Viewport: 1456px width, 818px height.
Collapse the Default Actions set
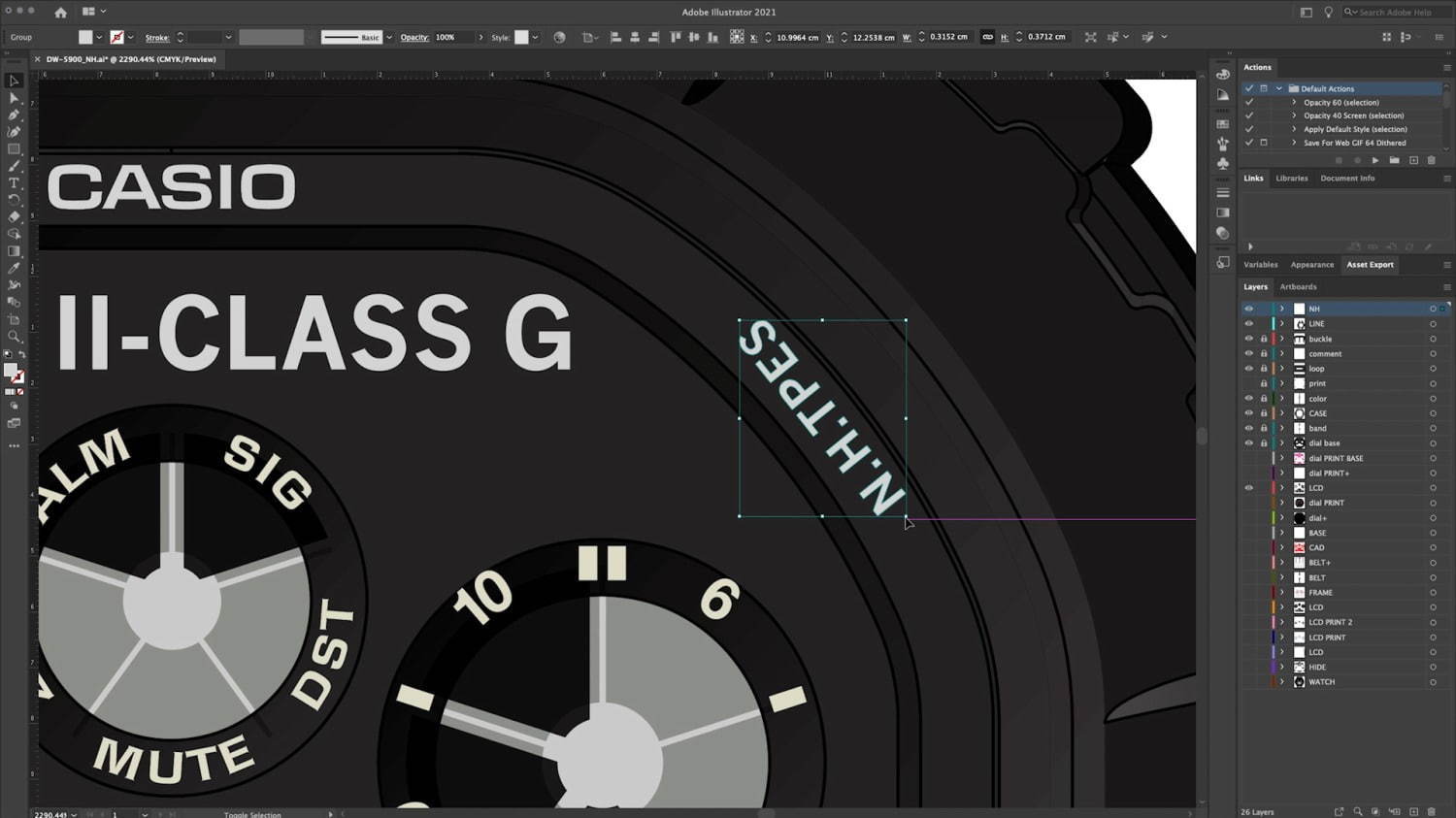pyautogui.click(x=1279, y=88)
